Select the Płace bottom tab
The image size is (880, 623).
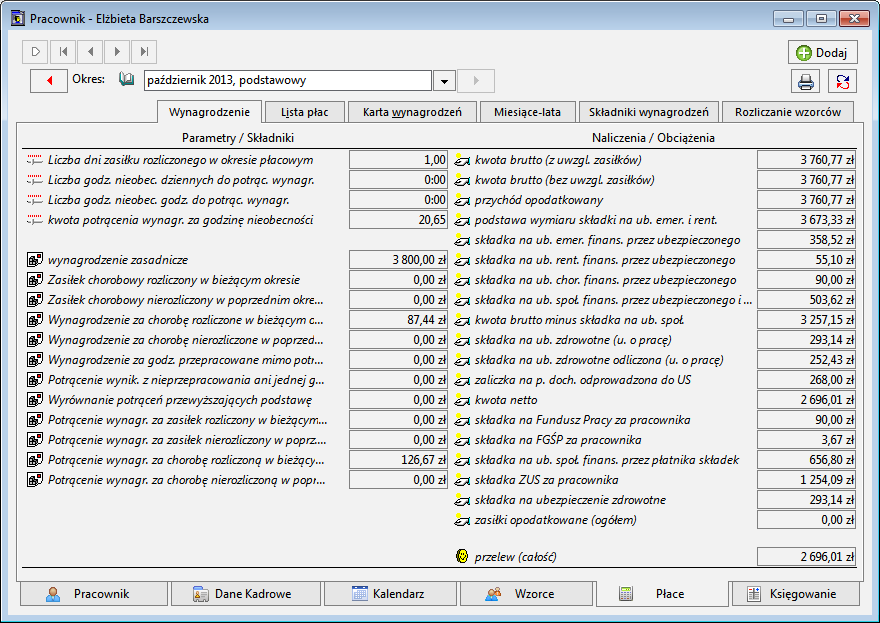662,594
